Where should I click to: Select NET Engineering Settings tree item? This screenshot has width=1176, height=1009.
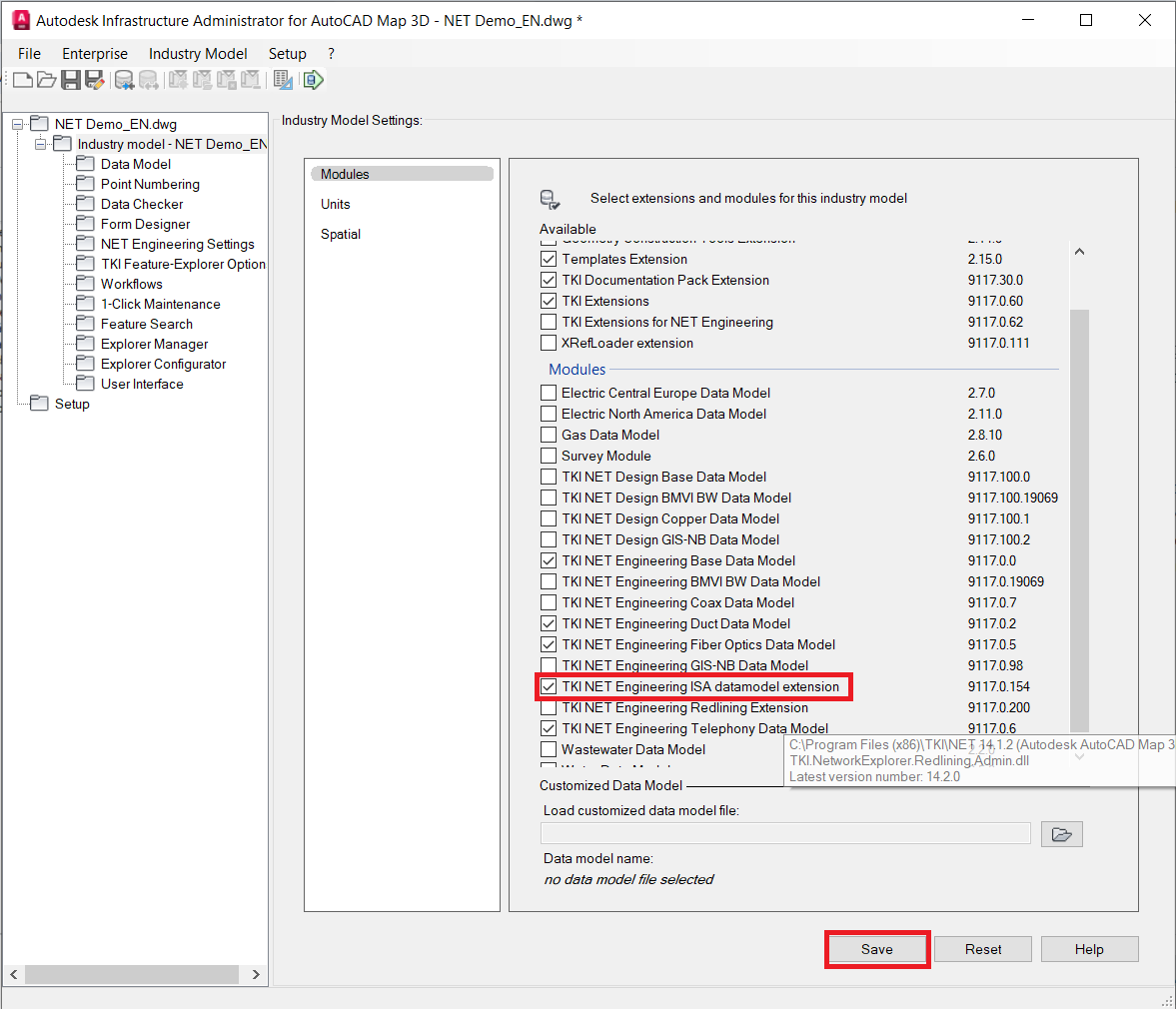(x=178, y=244)
